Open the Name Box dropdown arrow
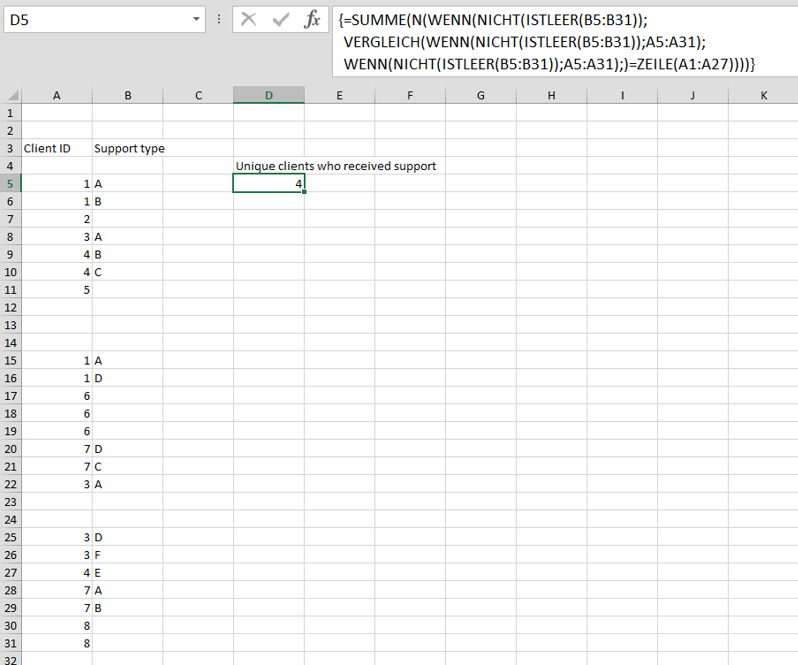798x665 pixels. pyautogui.click(x=196, y=19)
